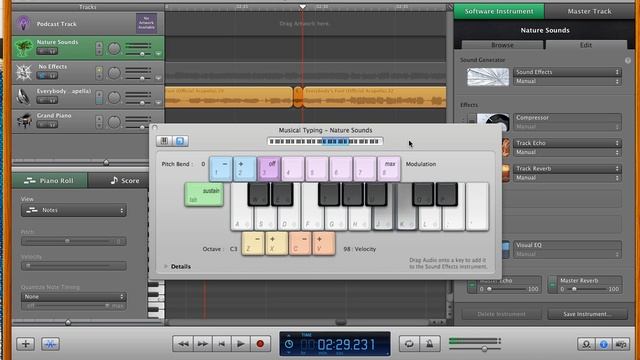640x360 pixels.
Task: Switch to the Master Track tab
Action: click(589, 11)
